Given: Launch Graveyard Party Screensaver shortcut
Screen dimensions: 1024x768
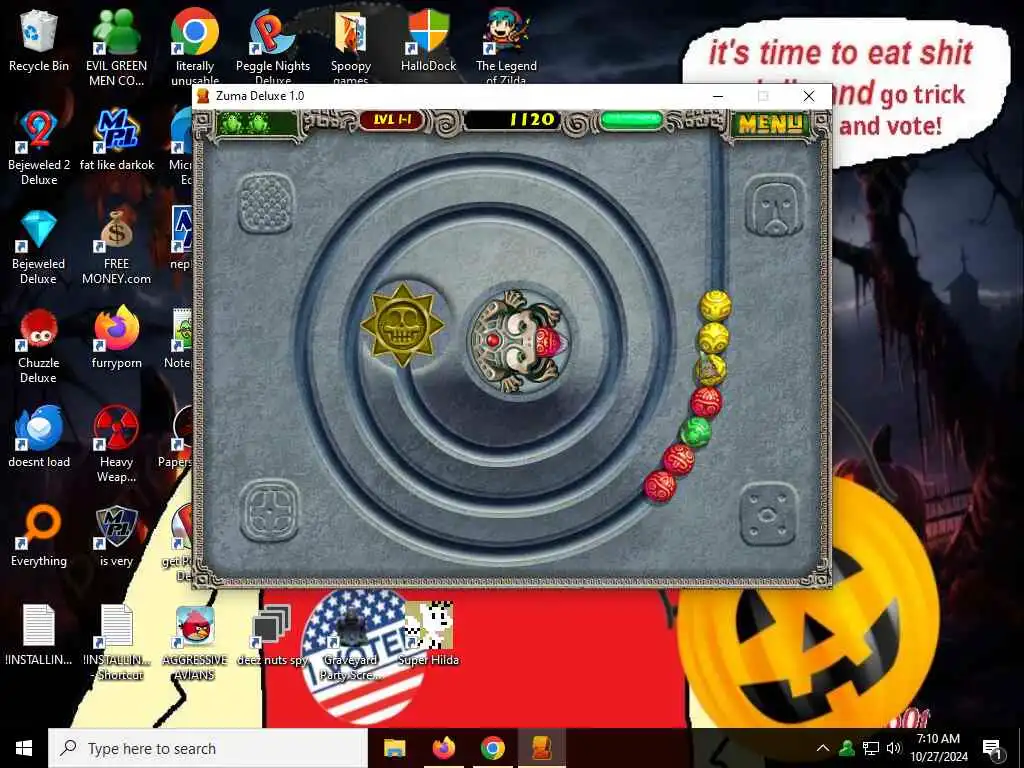Looking at the screenshot, I should tap(351, 643).
